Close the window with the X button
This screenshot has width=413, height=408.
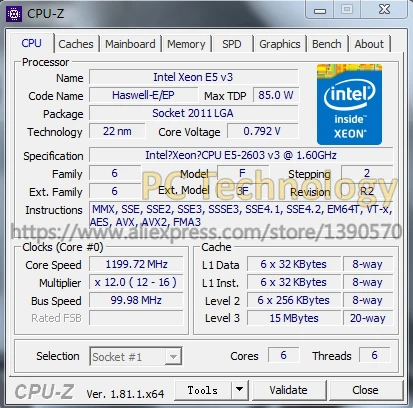point(384,9)
